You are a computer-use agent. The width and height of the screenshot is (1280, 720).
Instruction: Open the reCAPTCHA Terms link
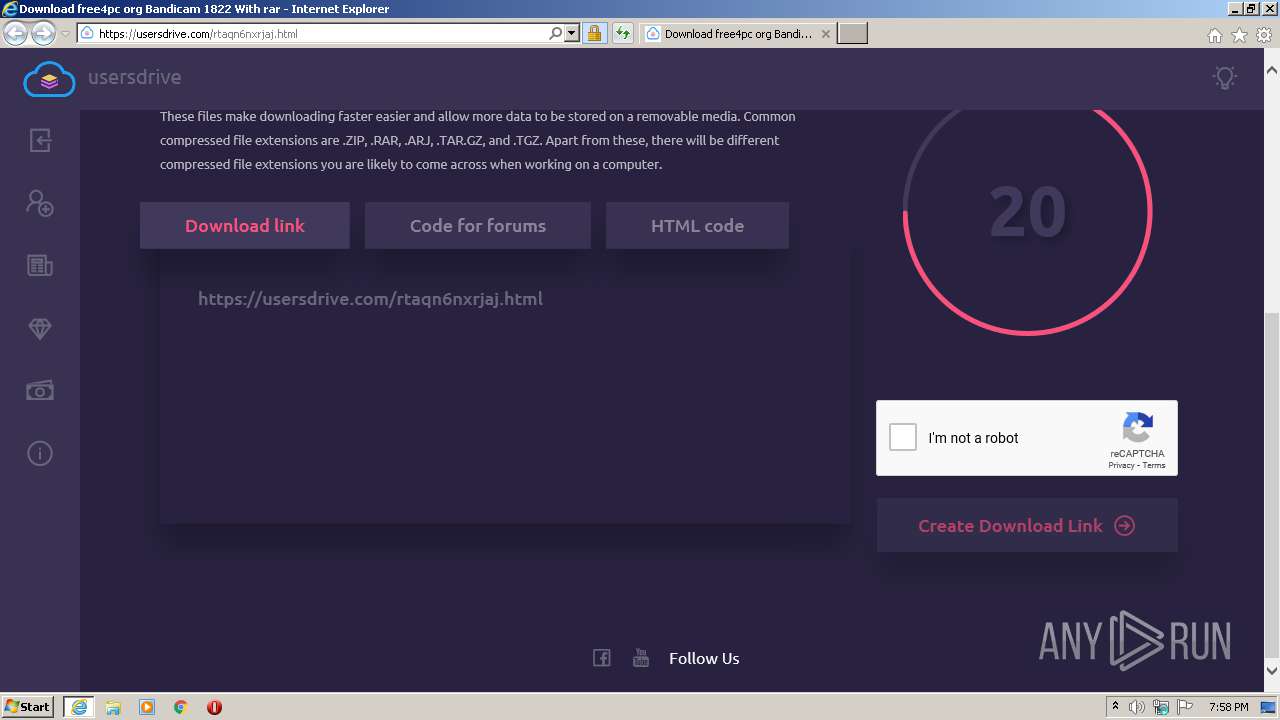coord(1154,465)
